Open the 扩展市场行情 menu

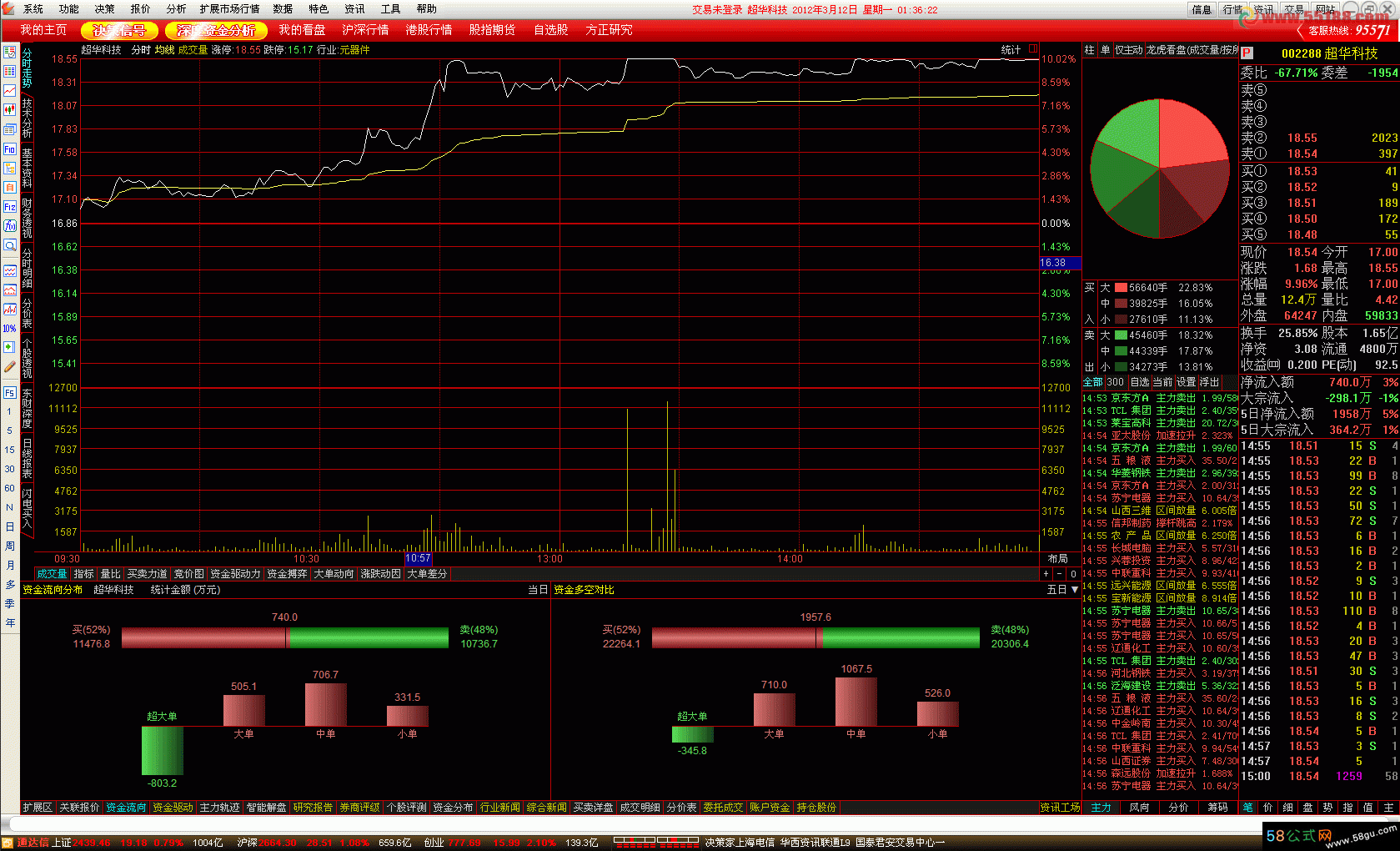pos(229,9)
